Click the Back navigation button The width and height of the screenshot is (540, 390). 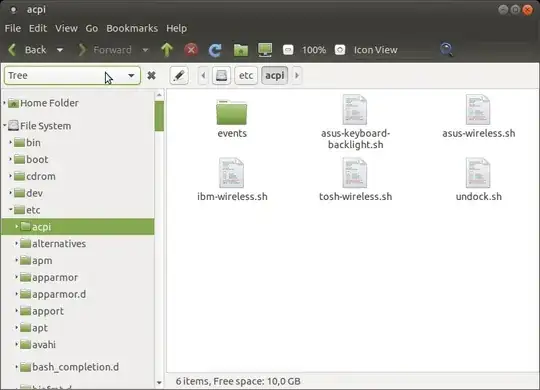(x=28, y=50)
